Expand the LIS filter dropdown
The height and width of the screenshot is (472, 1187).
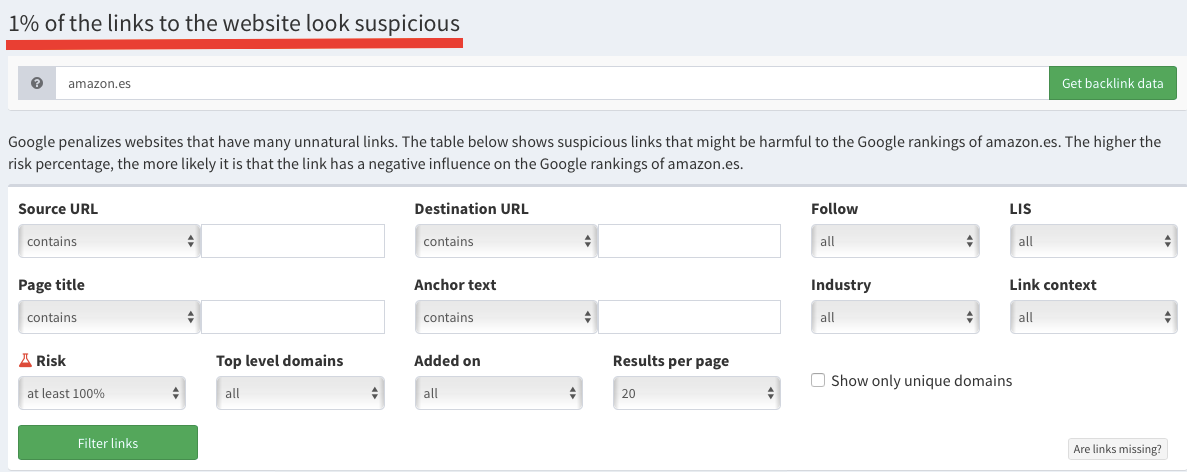(1093, 241)
